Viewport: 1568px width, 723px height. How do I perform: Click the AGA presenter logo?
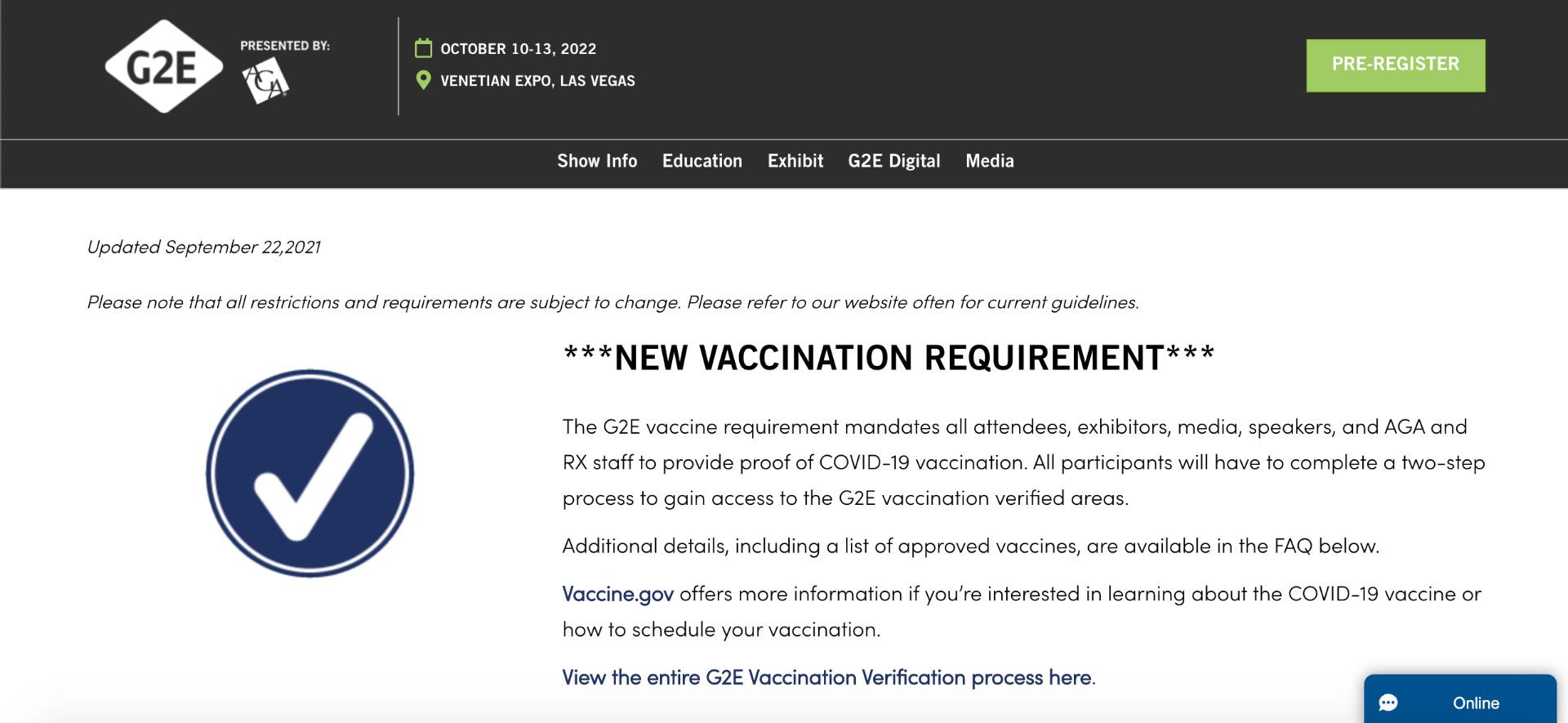point(265,83)
